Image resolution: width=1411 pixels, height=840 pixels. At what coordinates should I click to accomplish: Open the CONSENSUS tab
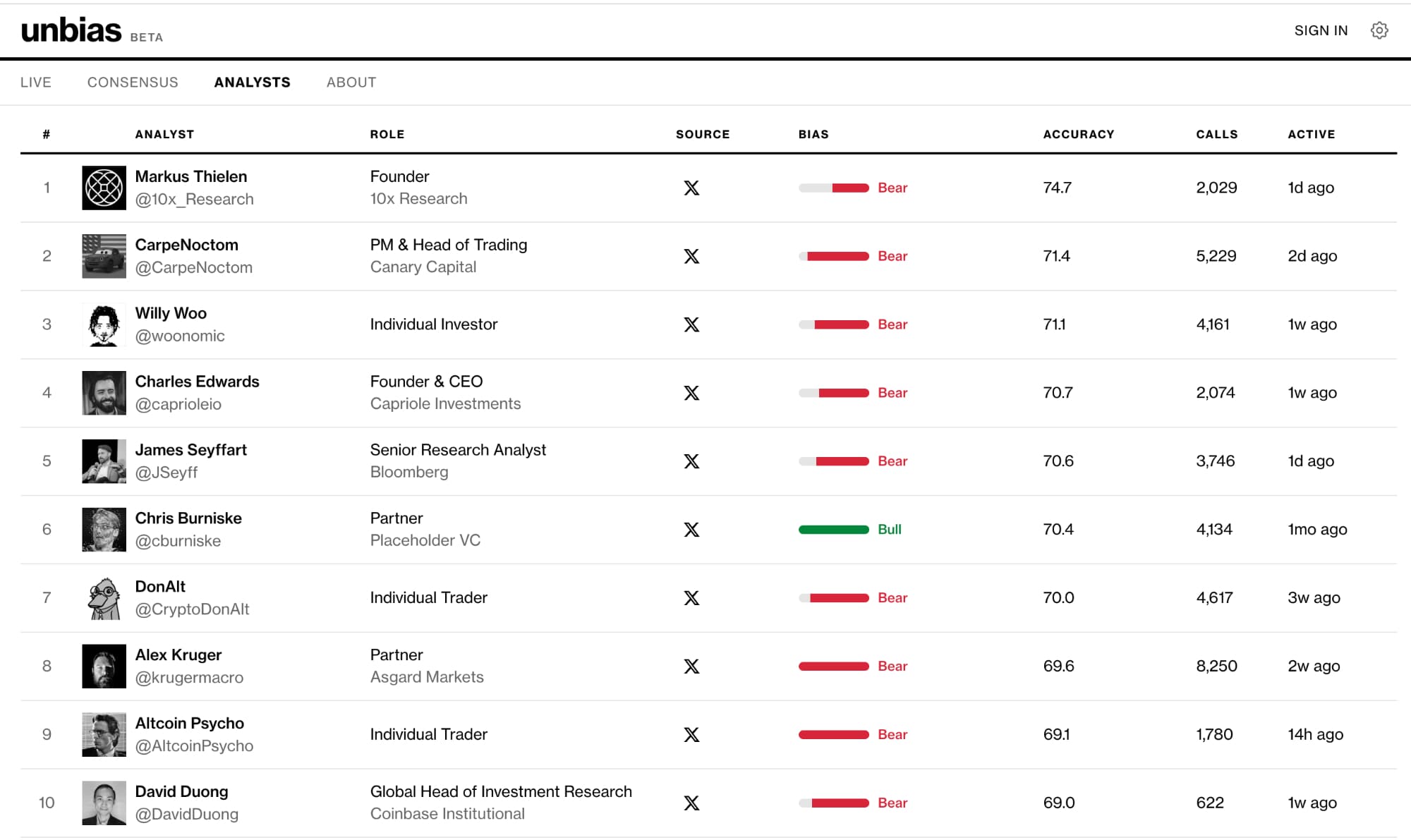pyautogui.click(x=133, y=83)
